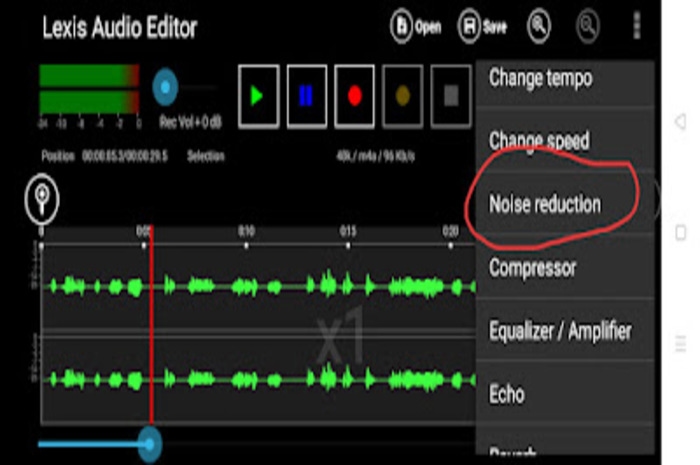Click the Rec Vol +0 dB label
This screenshot has height=465, width=700.
pyautogui.click(x=191, y=122)
